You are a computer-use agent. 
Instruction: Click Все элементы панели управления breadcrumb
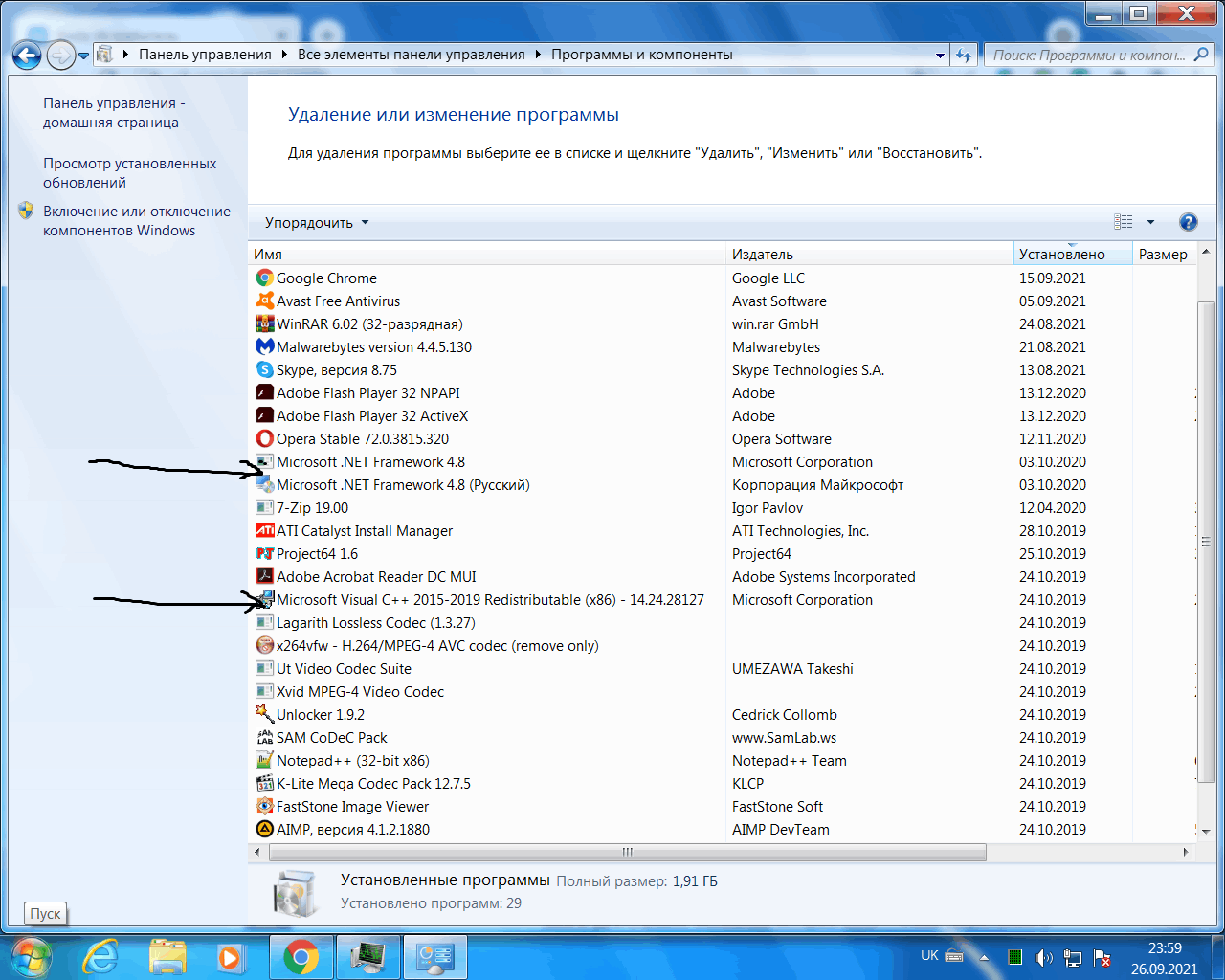[412, 55]
